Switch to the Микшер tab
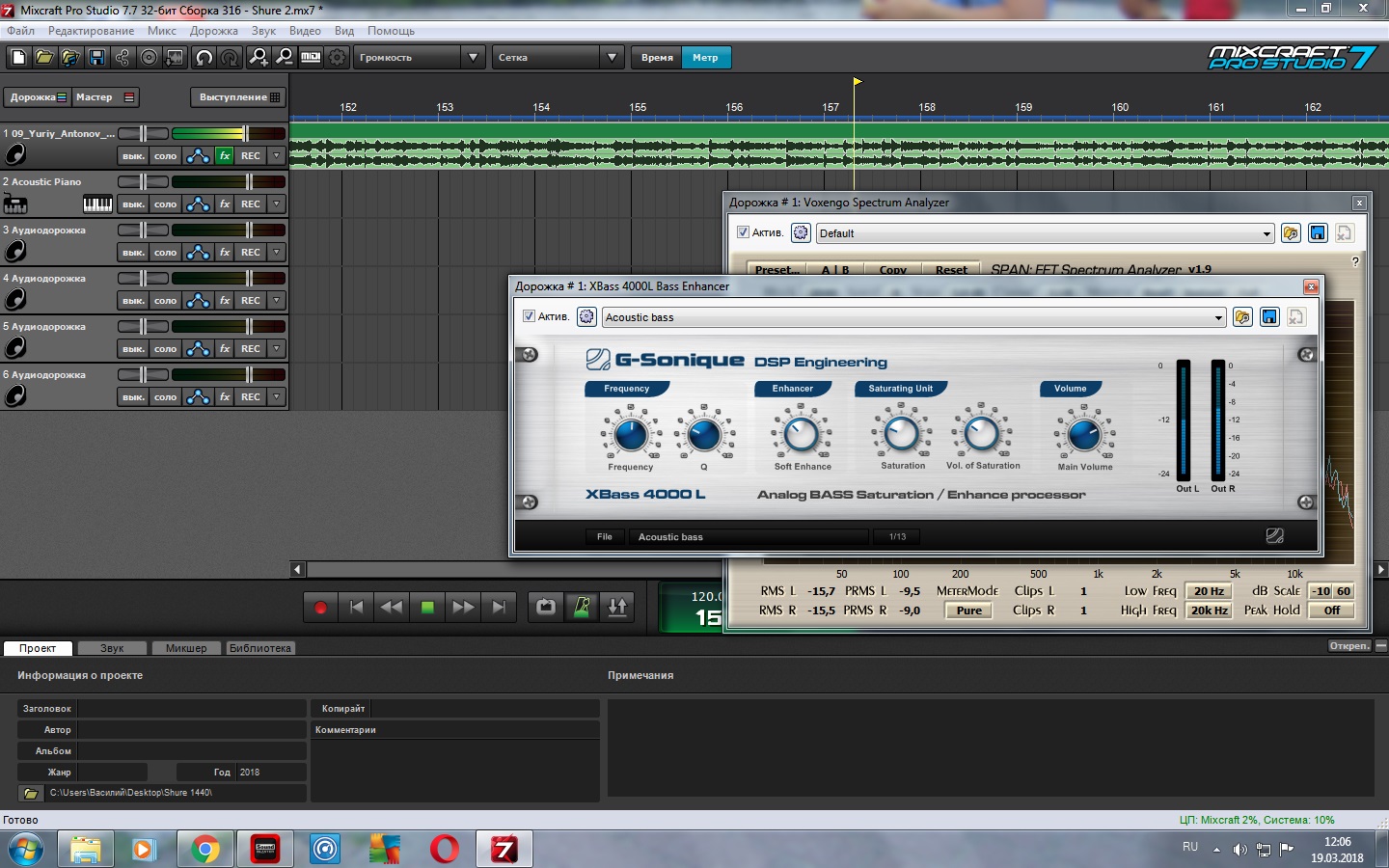 [x=186, y=648]
